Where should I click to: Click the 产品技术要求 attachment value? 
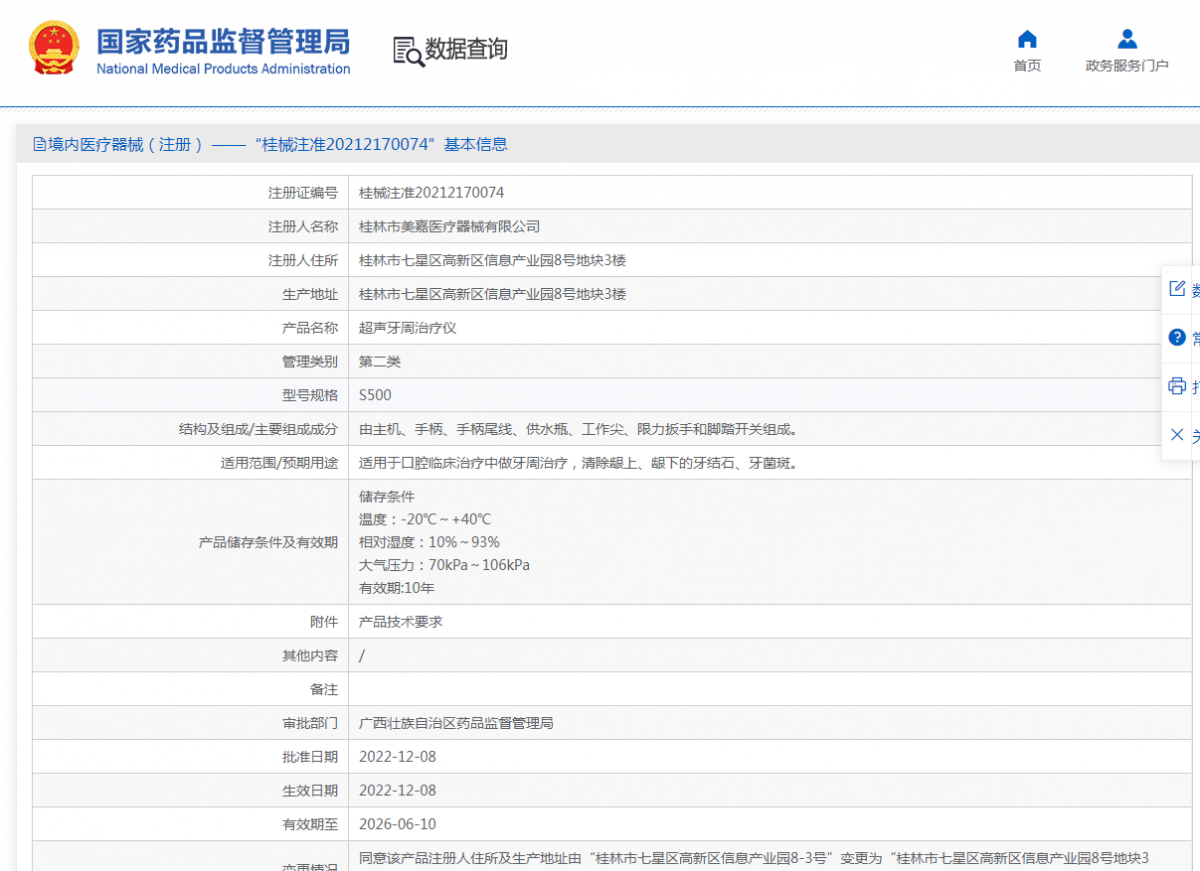click(x=400, y=621)
